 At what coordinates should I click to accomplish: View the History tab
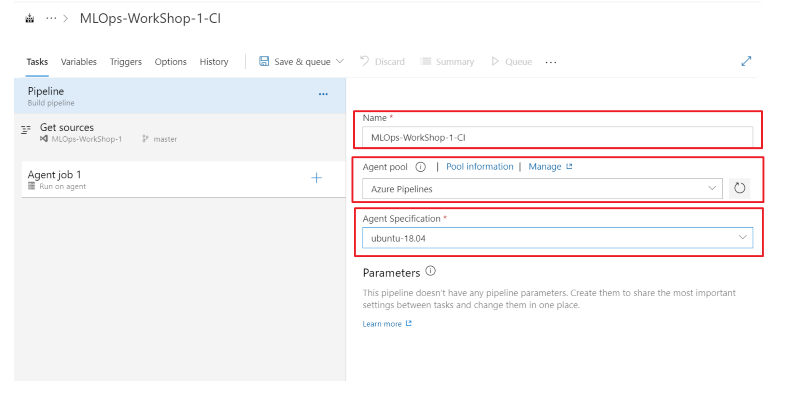click(x=214, y=62)
